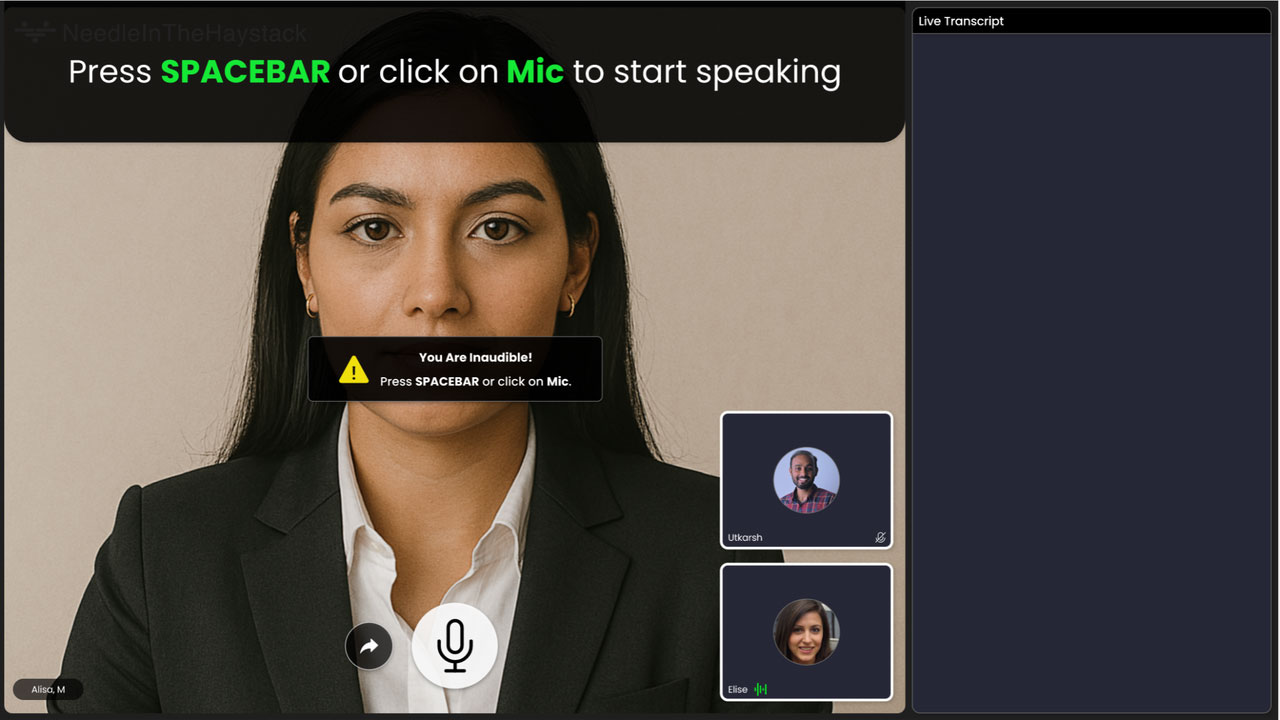Click the green Mic word in the banner

click(x=535, y=72)
